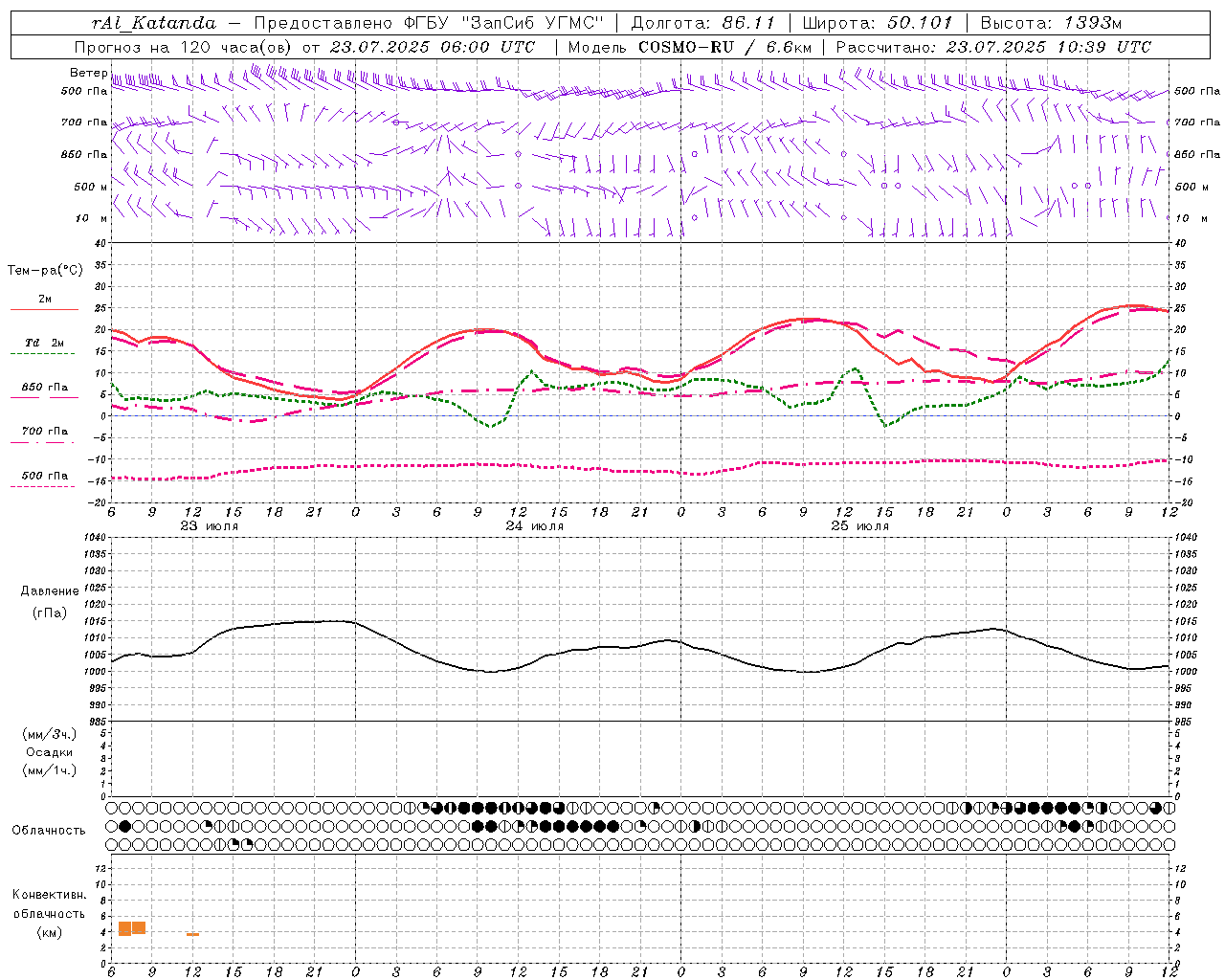Select the 700 гПа temperature legend entry
This screenshot has height=980, width=1225.
point(45,434)
